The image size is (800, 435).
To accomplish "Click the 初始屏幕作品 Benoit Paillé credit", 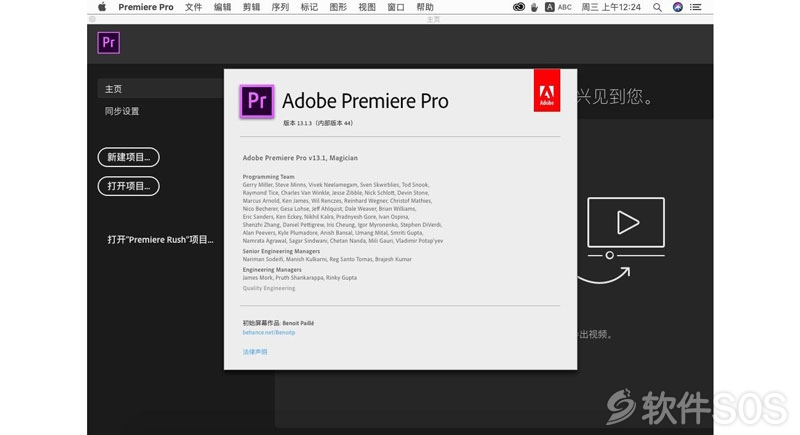I will coord(278,323).
